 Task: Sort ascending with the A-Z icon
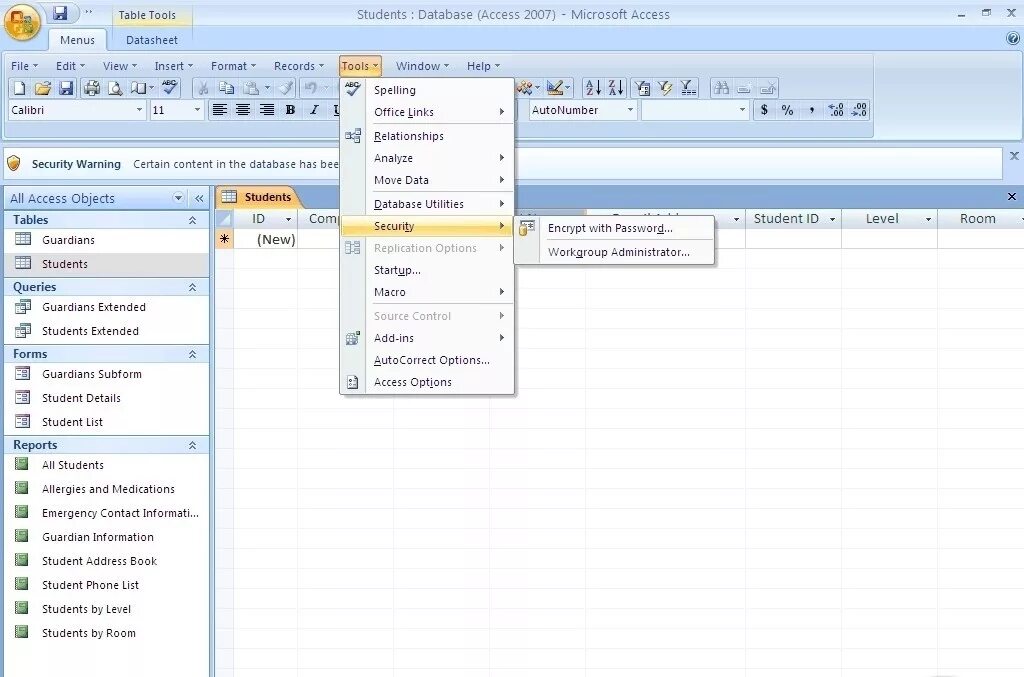point(593,88)
